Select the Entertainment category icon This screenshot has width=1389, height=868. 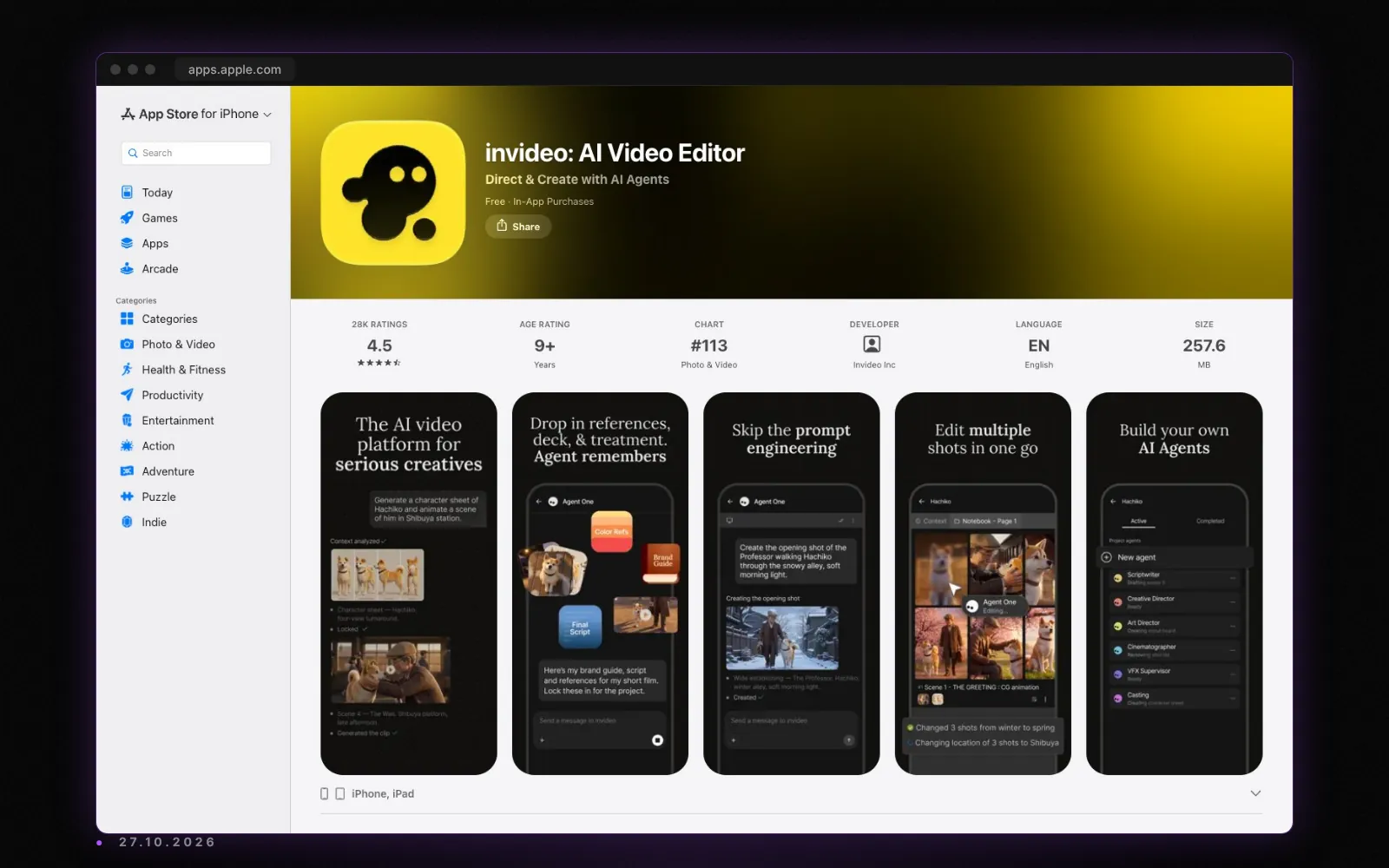[x=127, y=420]
